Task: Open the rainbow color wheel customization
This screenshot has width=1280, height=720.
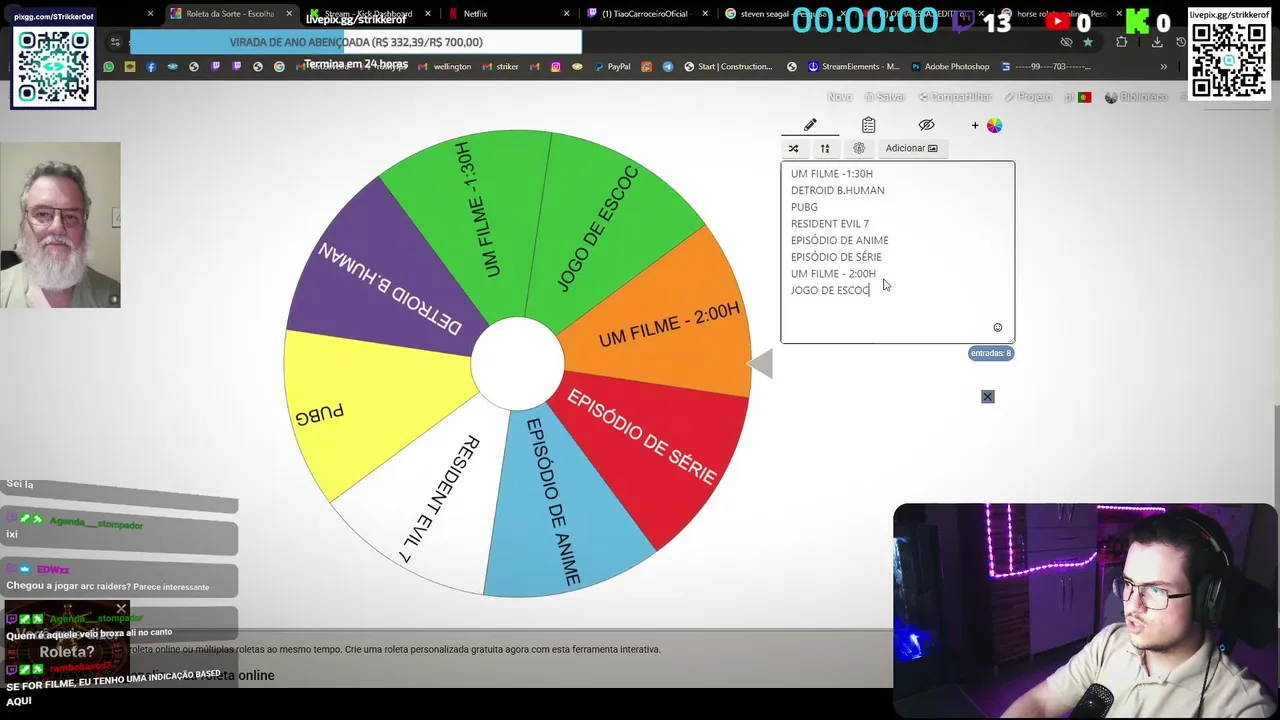Action: coord(994,125)
